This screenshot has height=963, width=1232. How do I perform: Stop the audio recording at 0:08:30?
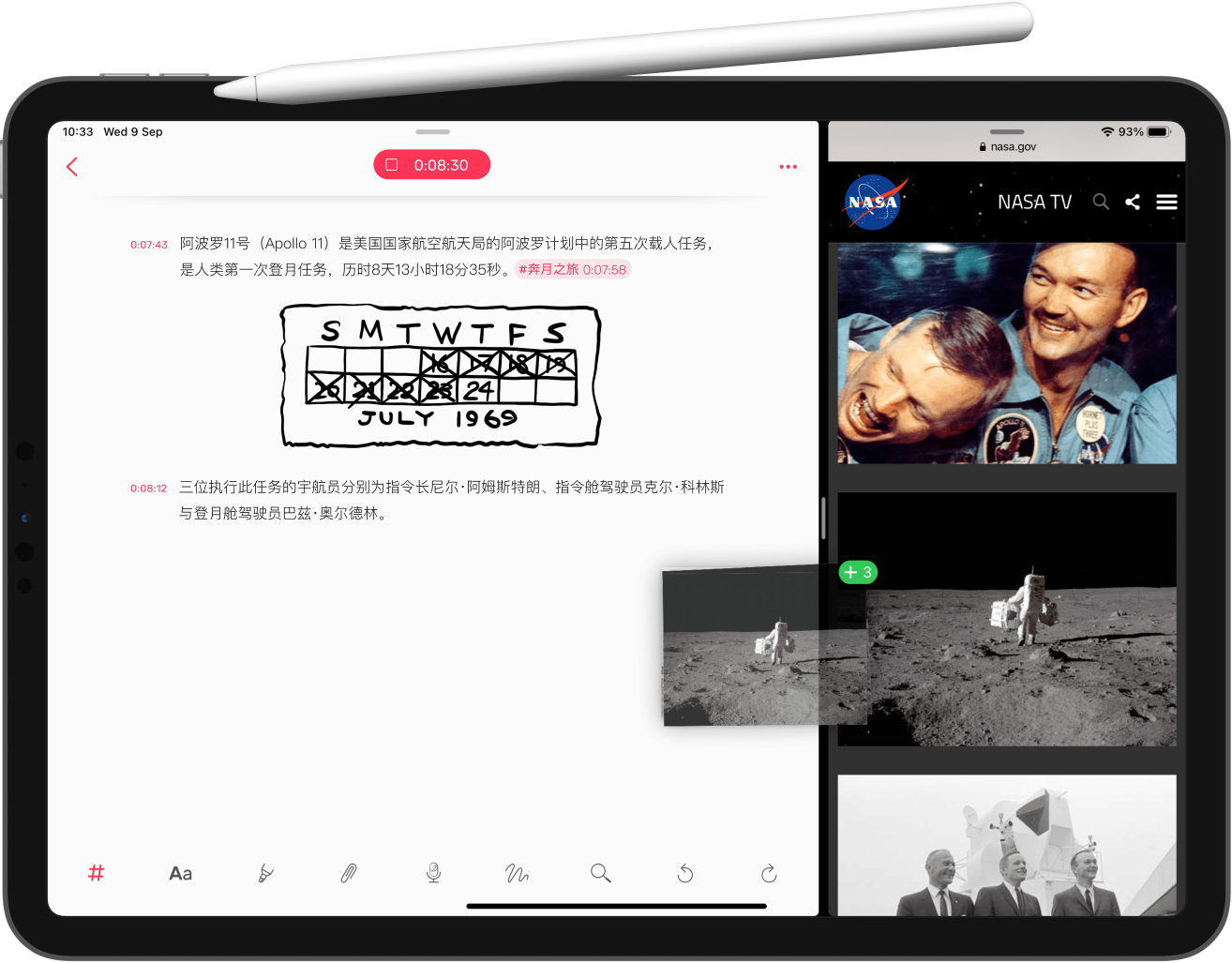pos(431,164)
